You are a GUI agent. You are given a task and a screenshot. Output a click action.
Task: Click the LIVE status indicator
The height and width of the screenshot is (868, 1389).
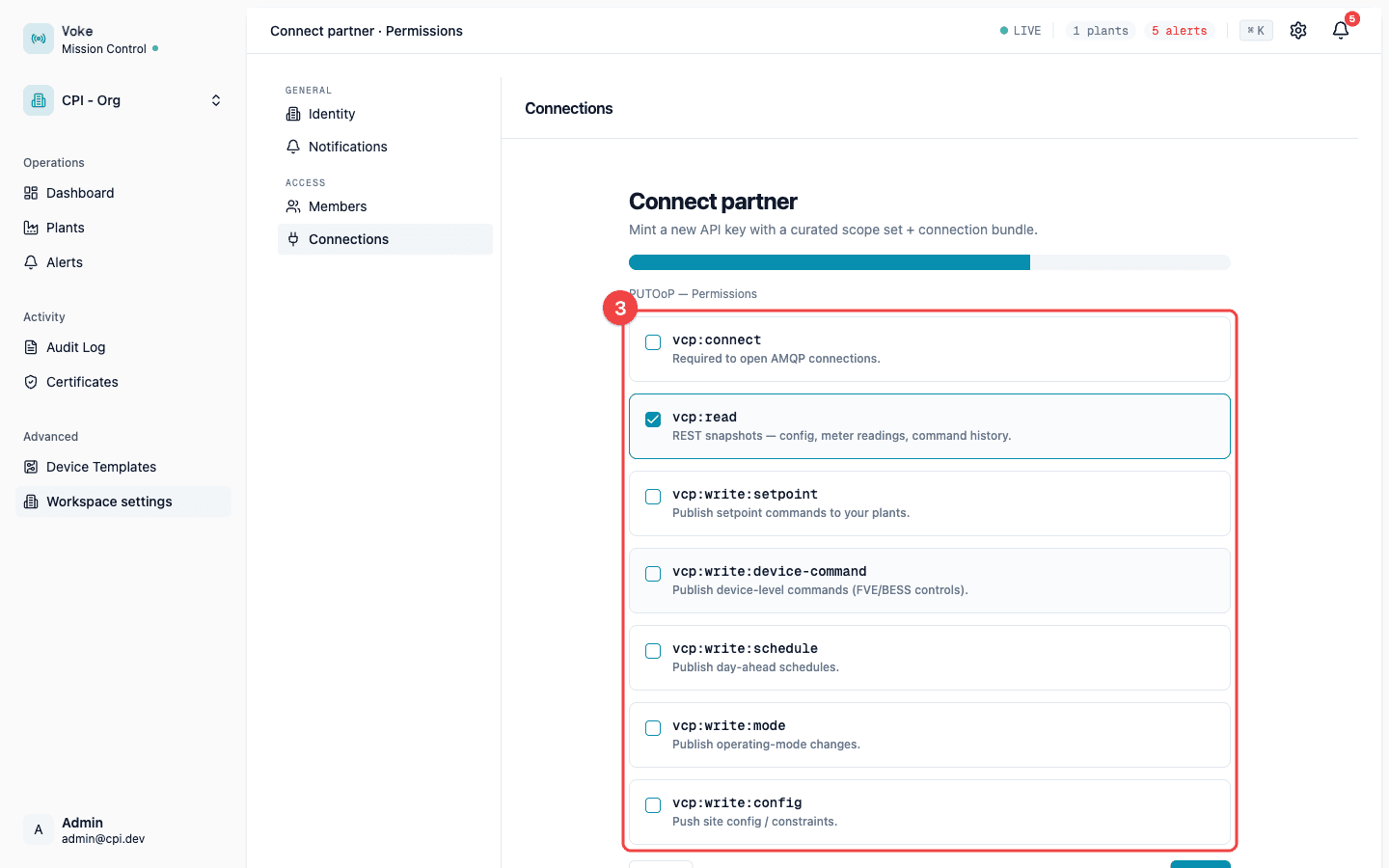tap(1021, 31)
